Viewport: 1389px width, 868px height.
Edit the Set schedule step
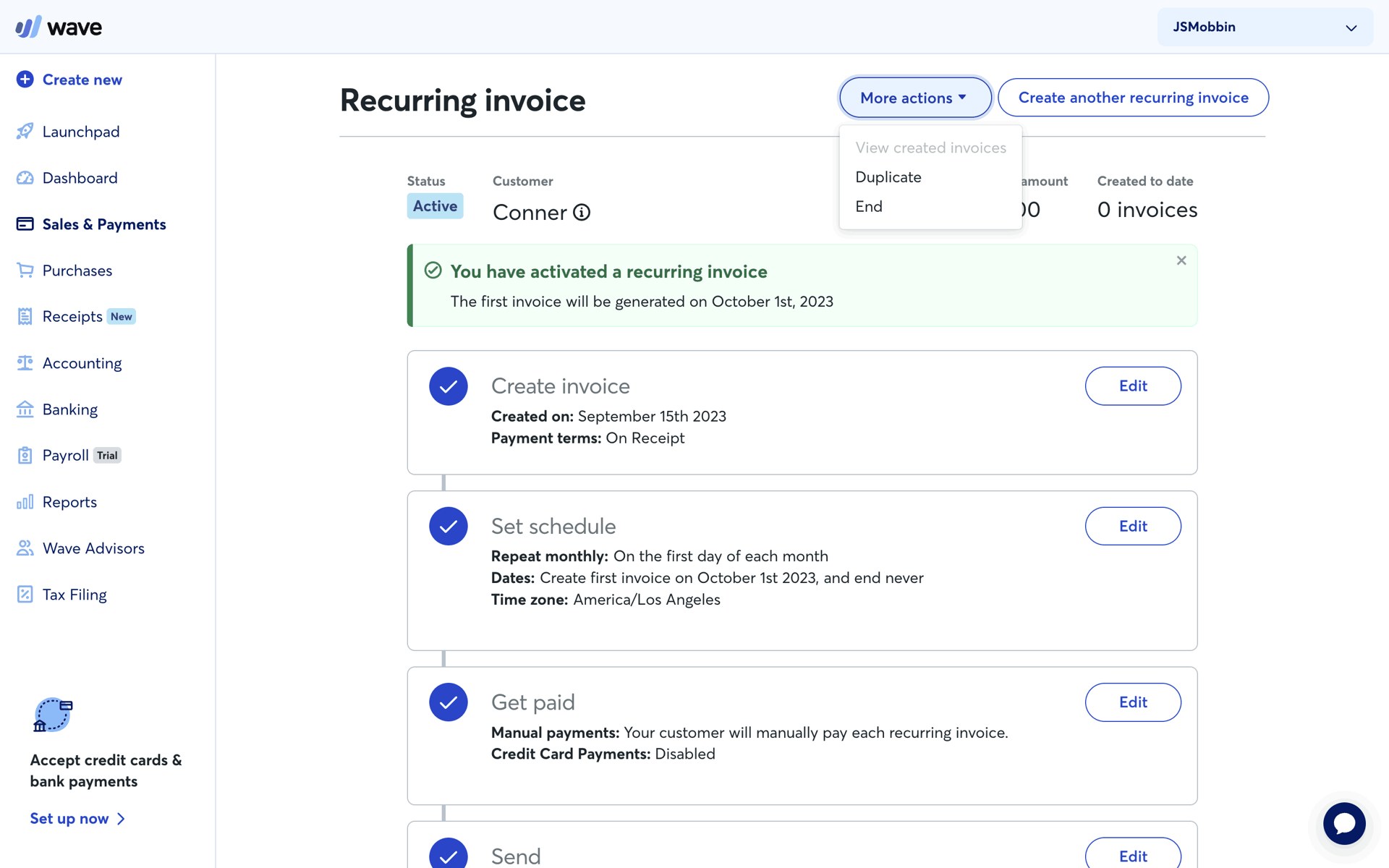(1133, 526)
